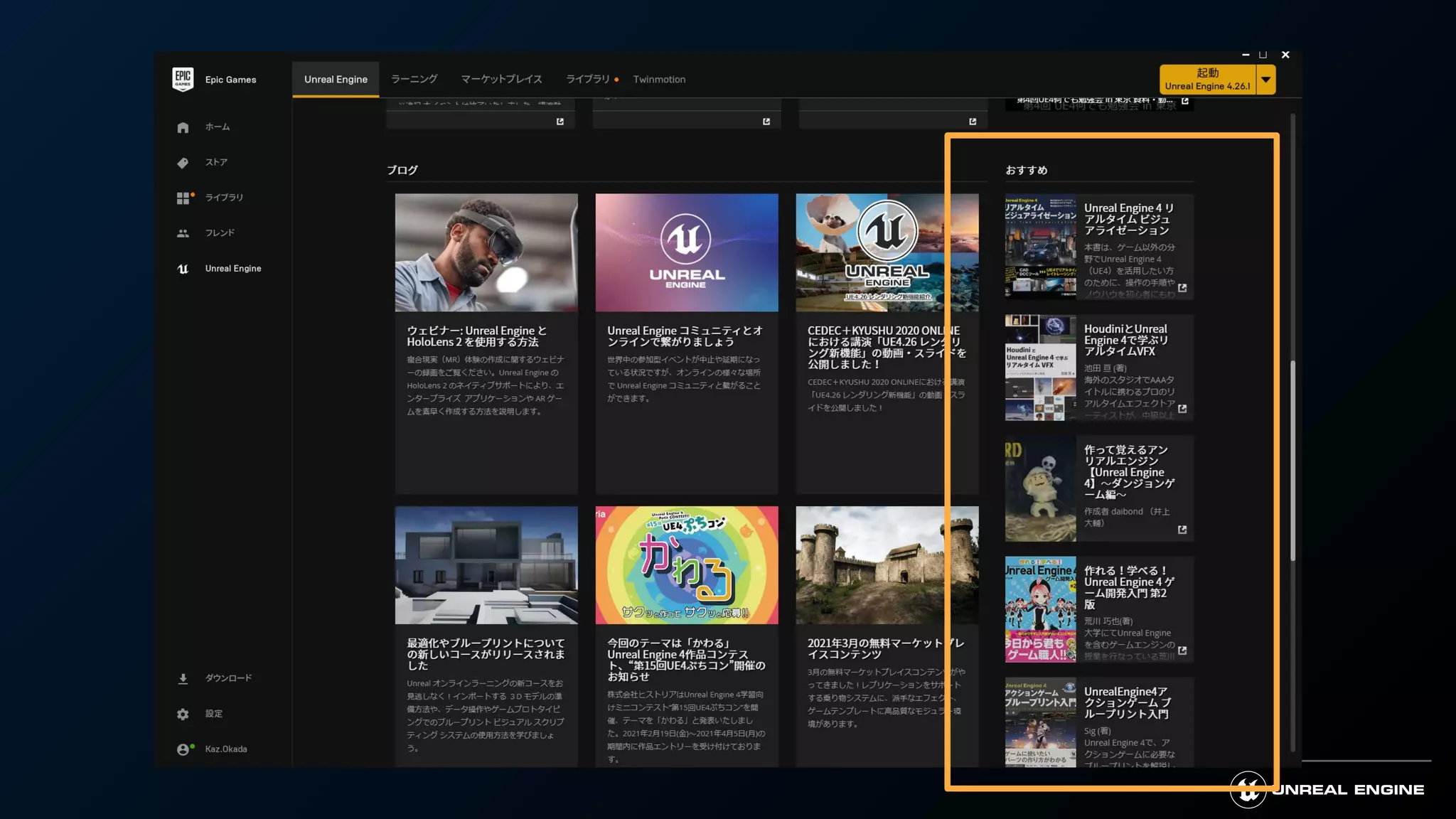Viewport: 1456px width, 819px height.
Task: Switch to the マーケットプレイス tab
Action: 501,80
